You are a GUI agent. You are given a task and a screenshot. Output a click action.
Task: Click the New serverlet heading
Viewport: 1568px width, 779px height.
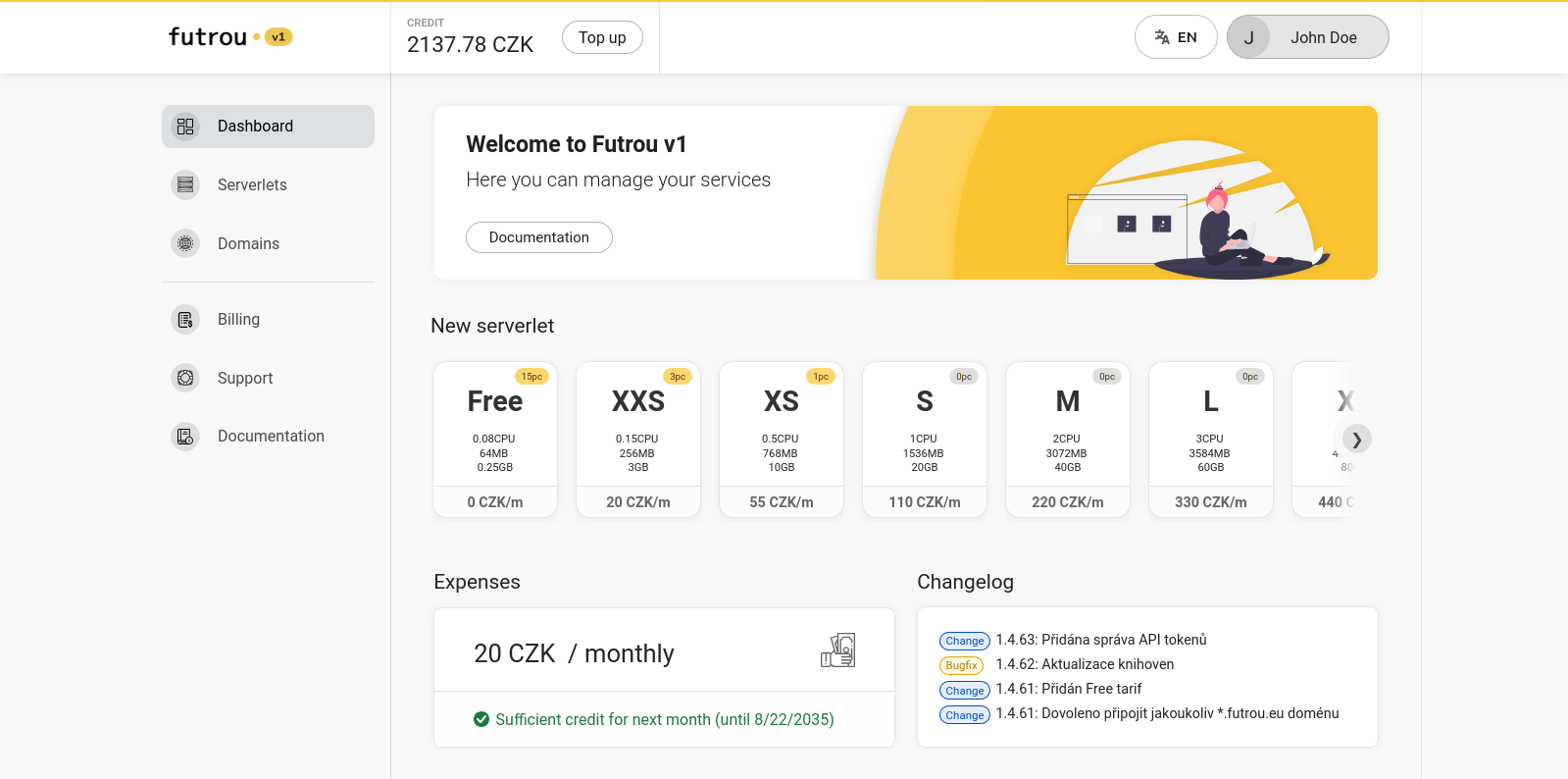pyautogui.click(x=492, y=326)
